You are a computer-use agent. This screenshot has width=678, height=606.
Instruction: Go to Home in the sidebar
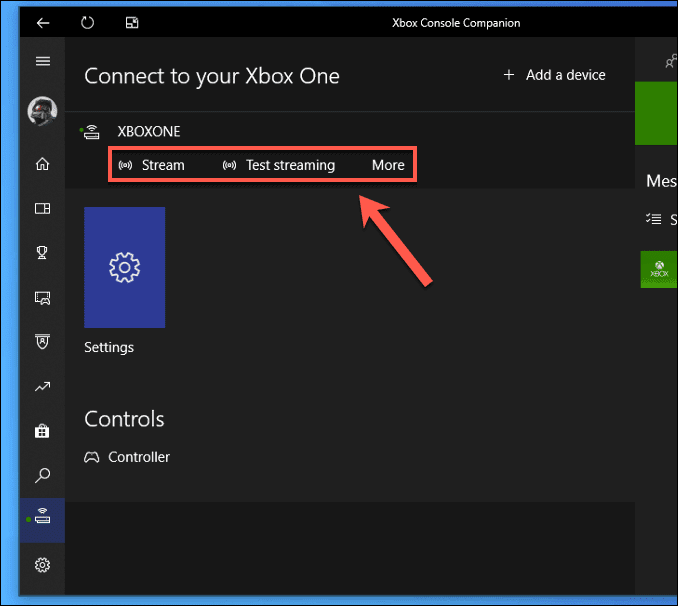click(42, 164)
